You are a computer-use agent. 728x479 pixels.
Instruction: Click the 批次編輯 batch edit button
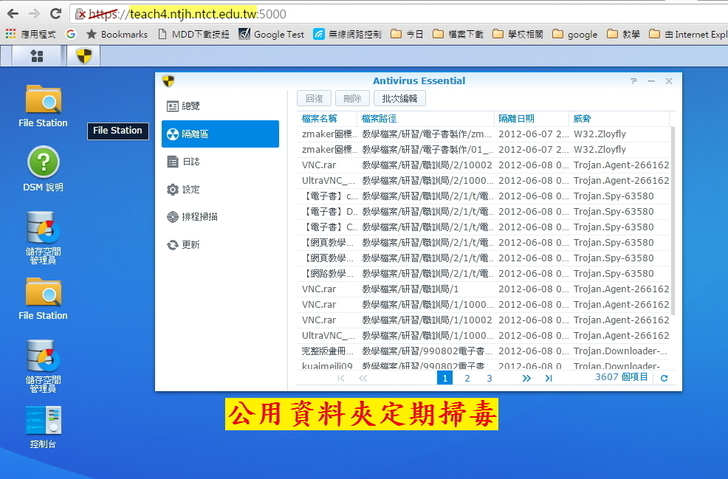399,99
